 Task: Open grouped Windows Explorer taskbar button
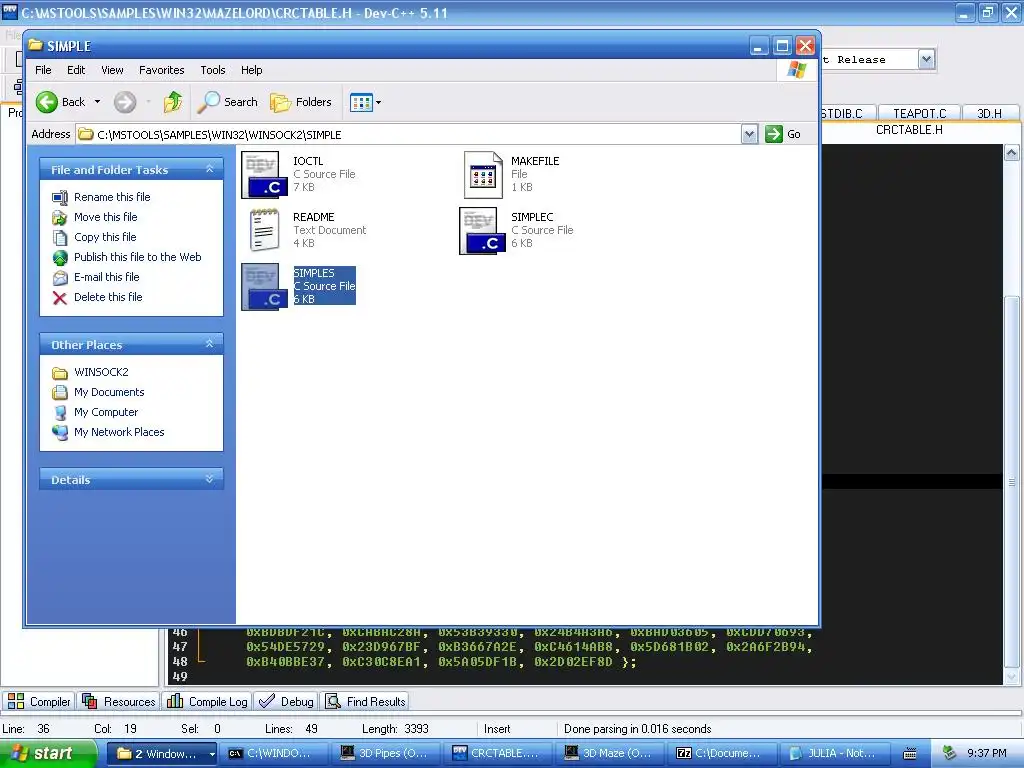click(161, 754)
